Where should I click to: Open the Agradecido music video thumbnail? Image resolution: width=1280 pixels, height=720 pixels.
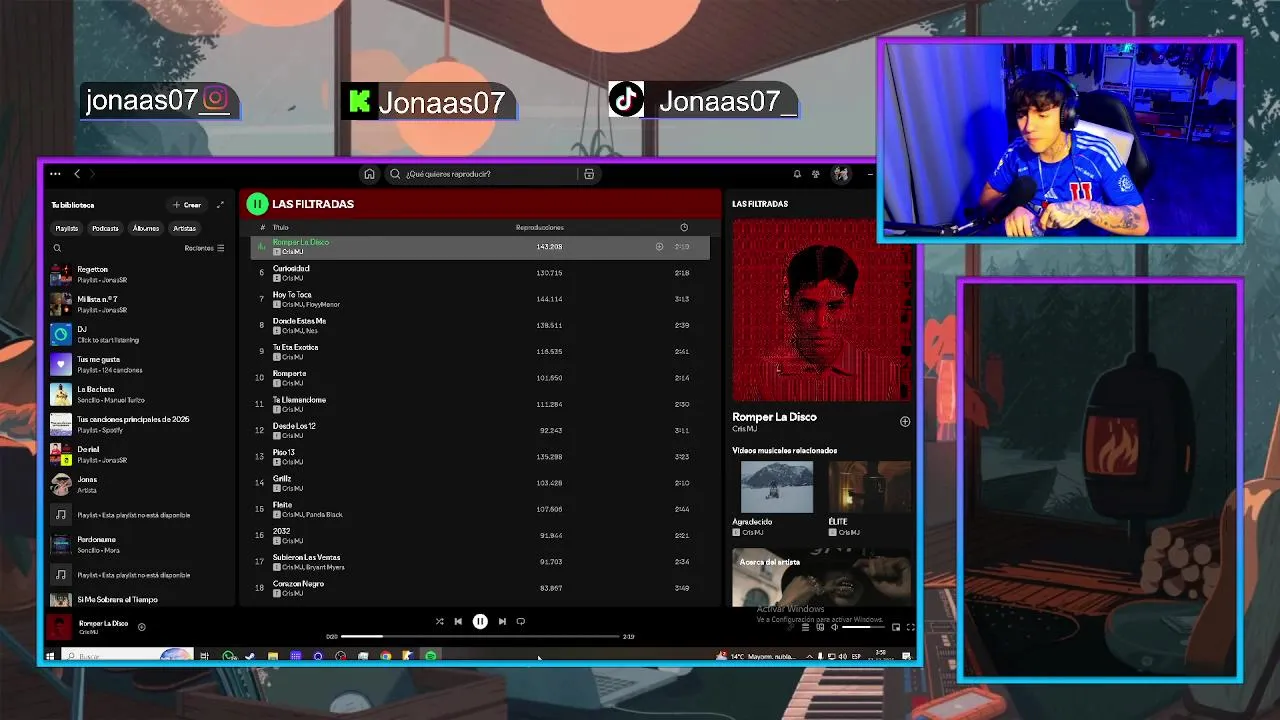(x=776, y=487)
